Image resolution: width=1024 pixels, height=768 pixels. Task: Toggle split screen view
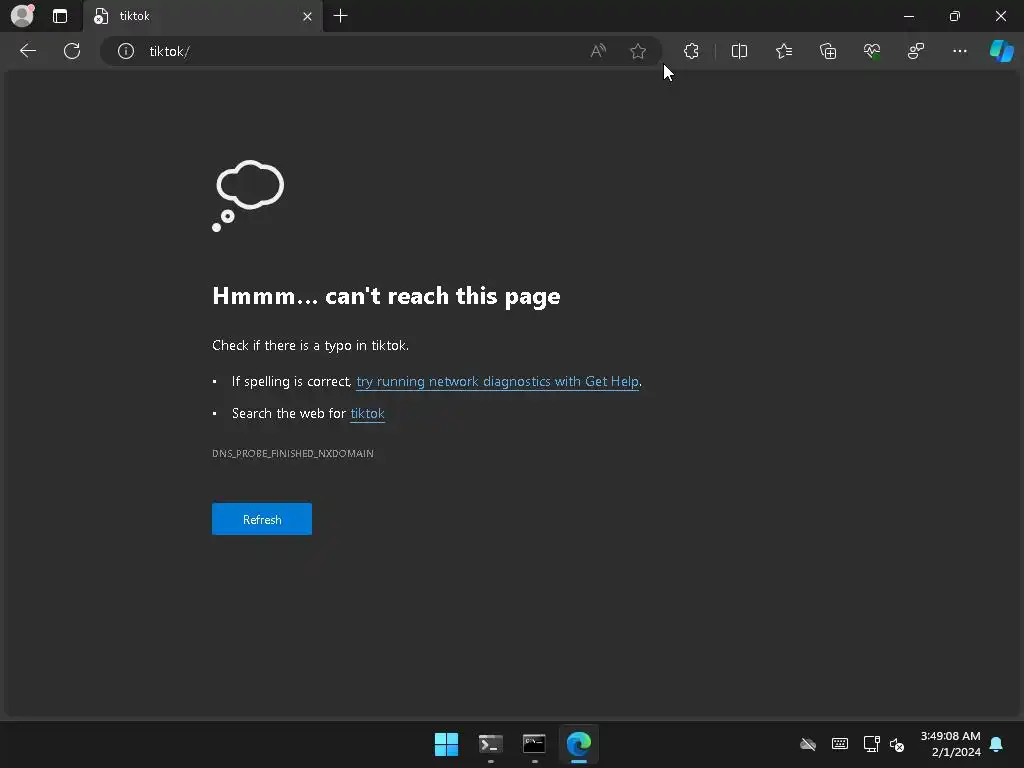coord(739,51)
